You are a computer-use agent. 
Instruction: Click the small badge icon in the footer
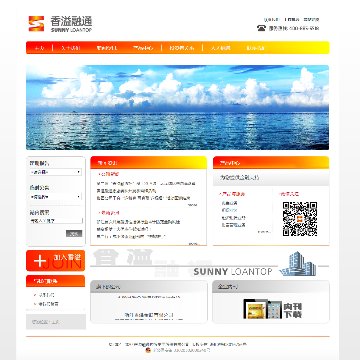tap(149, 350)
